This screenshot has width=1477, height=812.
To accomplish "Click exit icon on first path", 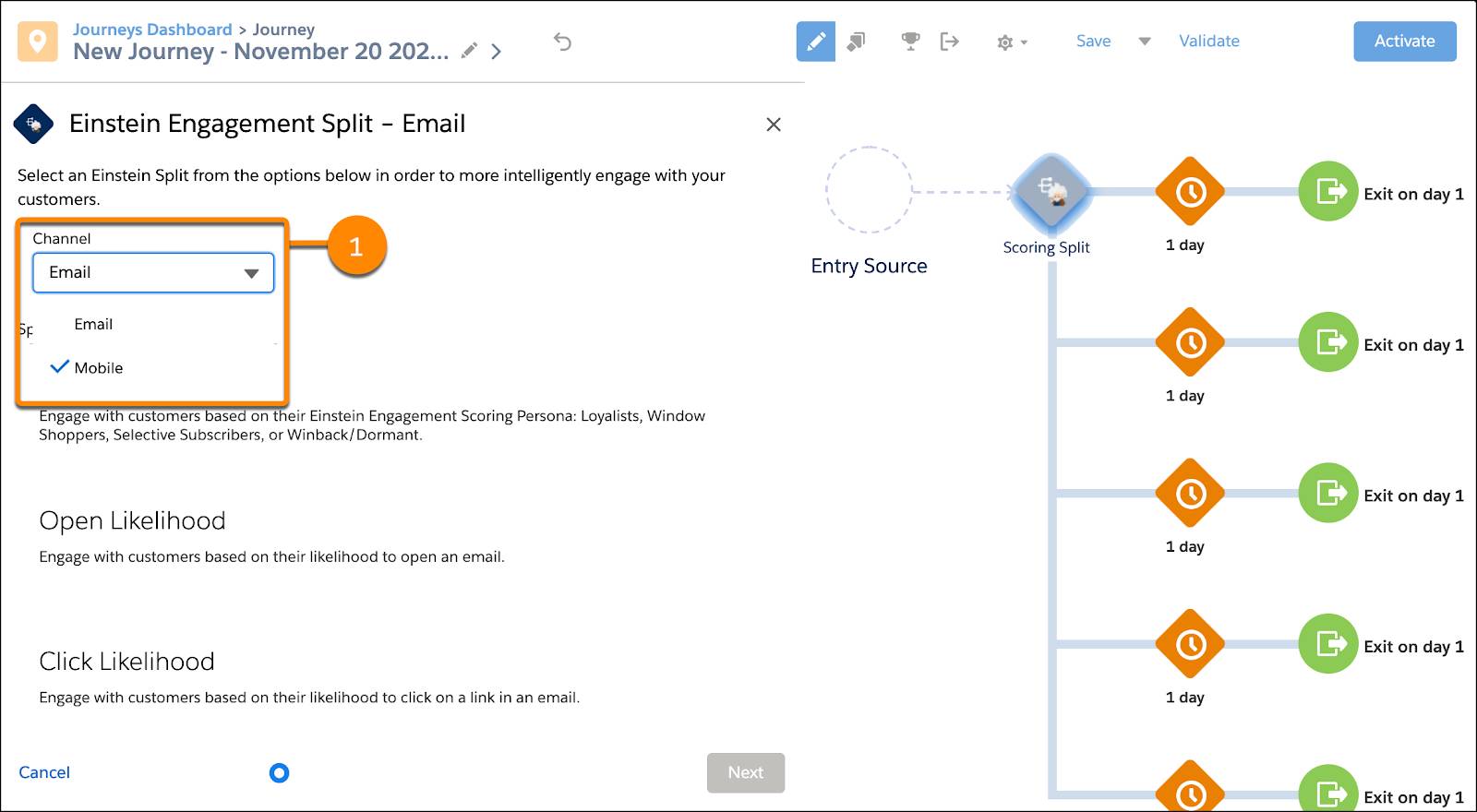I will coord(1328,192).
